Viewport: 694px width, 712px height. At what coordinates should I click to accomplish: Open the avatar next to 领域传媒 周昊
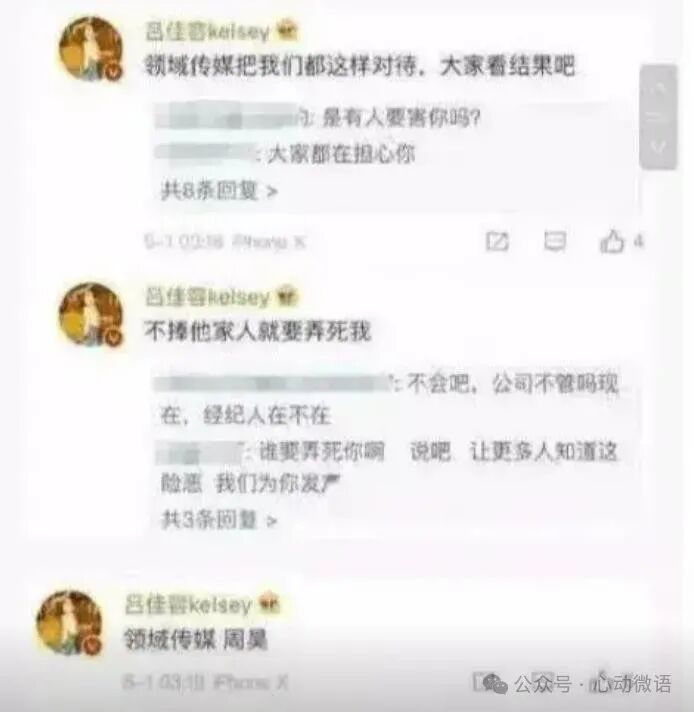pos(69,622)
